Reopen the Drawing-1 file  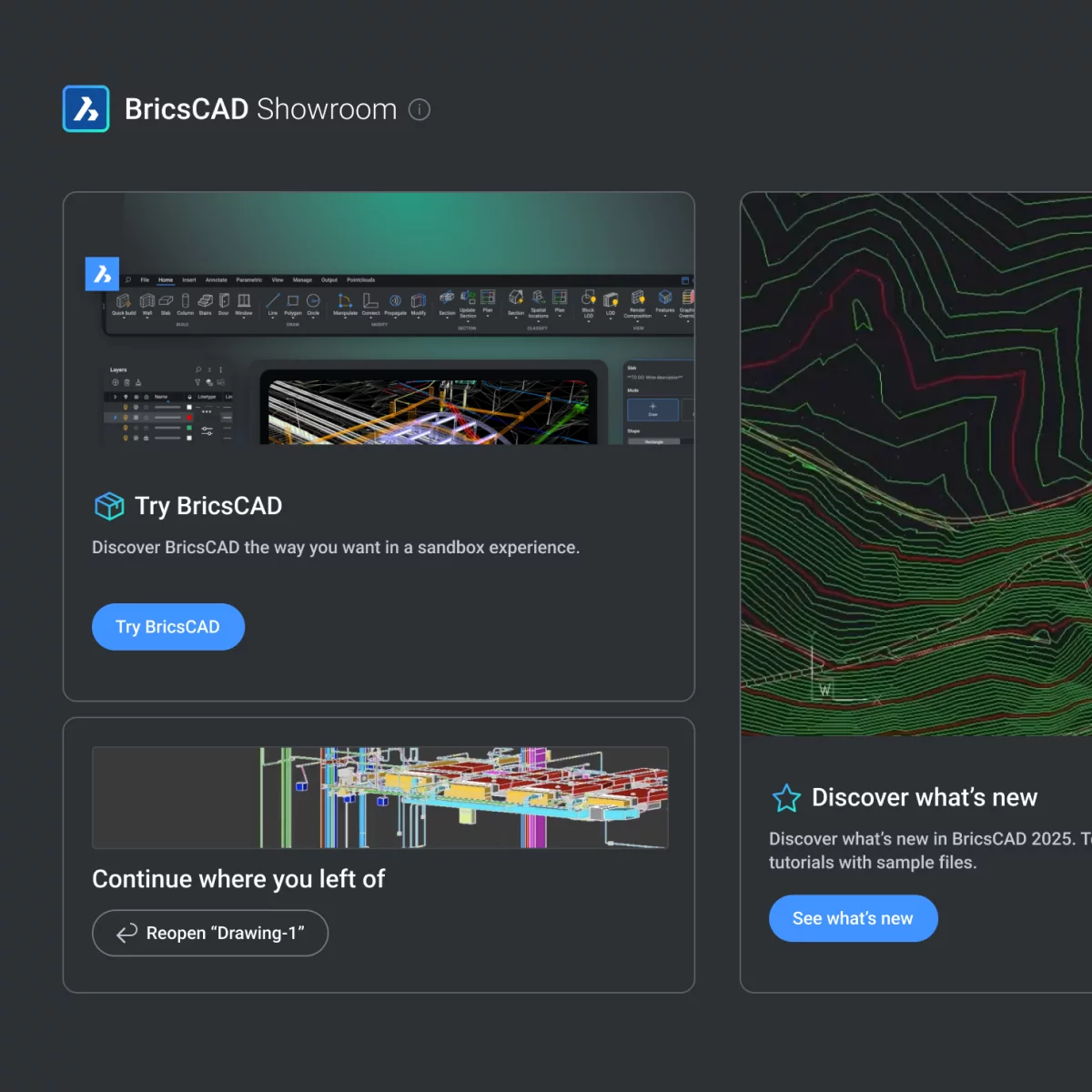(210, 933)
